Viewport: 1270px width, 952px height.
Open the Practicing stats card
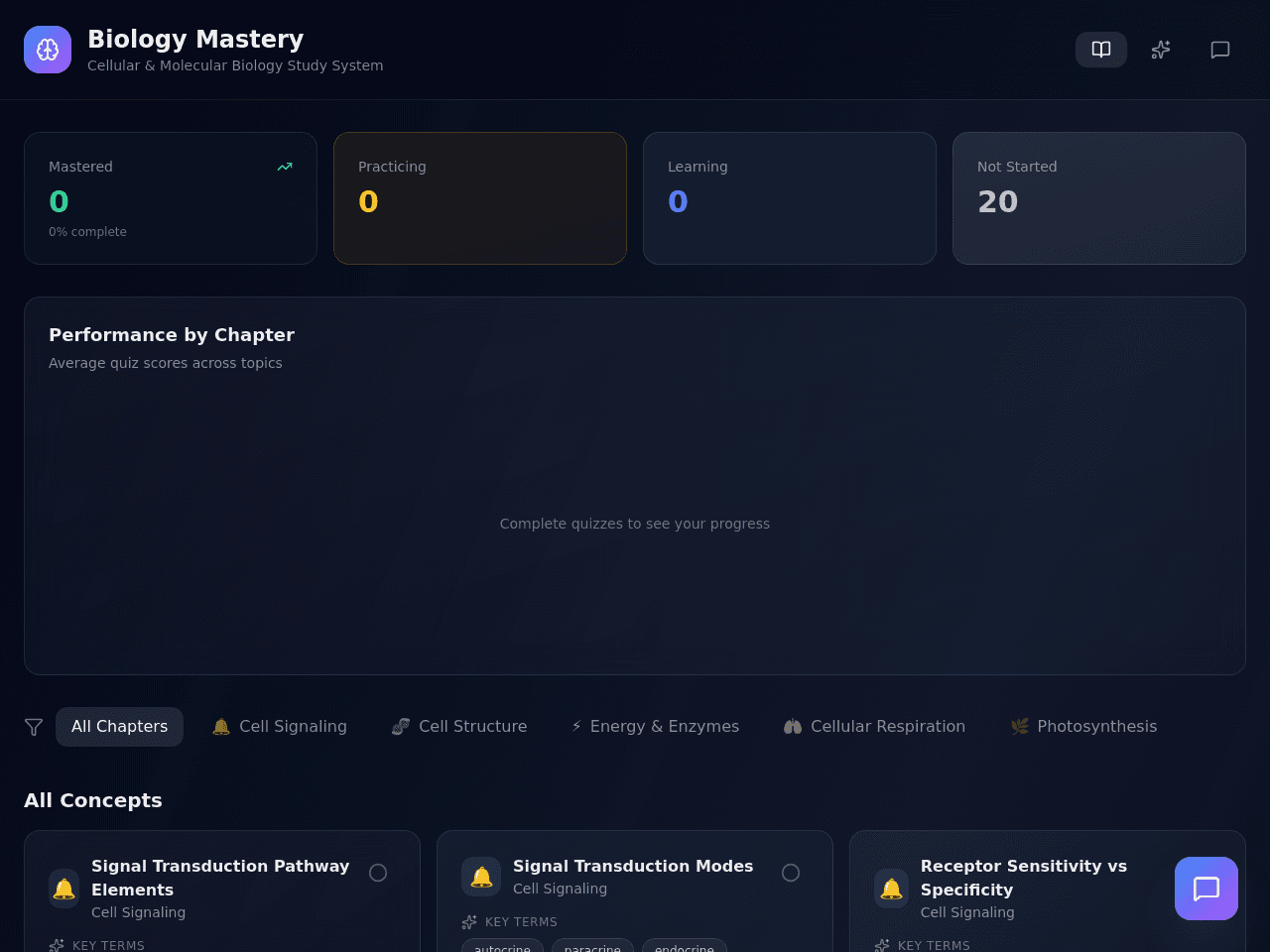pos(480,198)
